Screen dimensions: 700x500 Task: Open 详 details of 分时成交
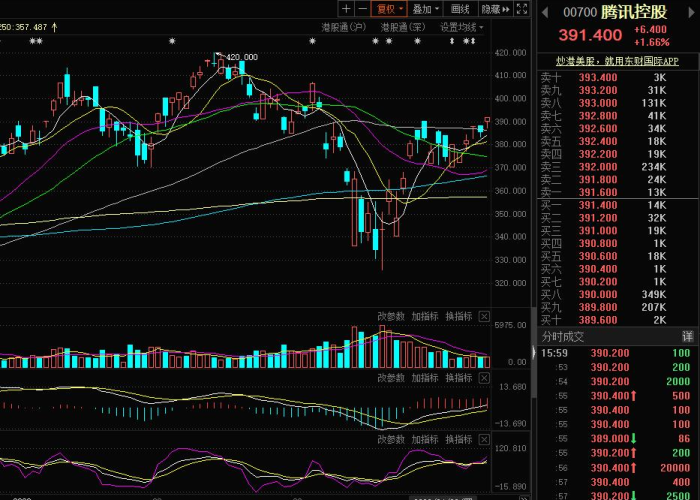[688, 337]
